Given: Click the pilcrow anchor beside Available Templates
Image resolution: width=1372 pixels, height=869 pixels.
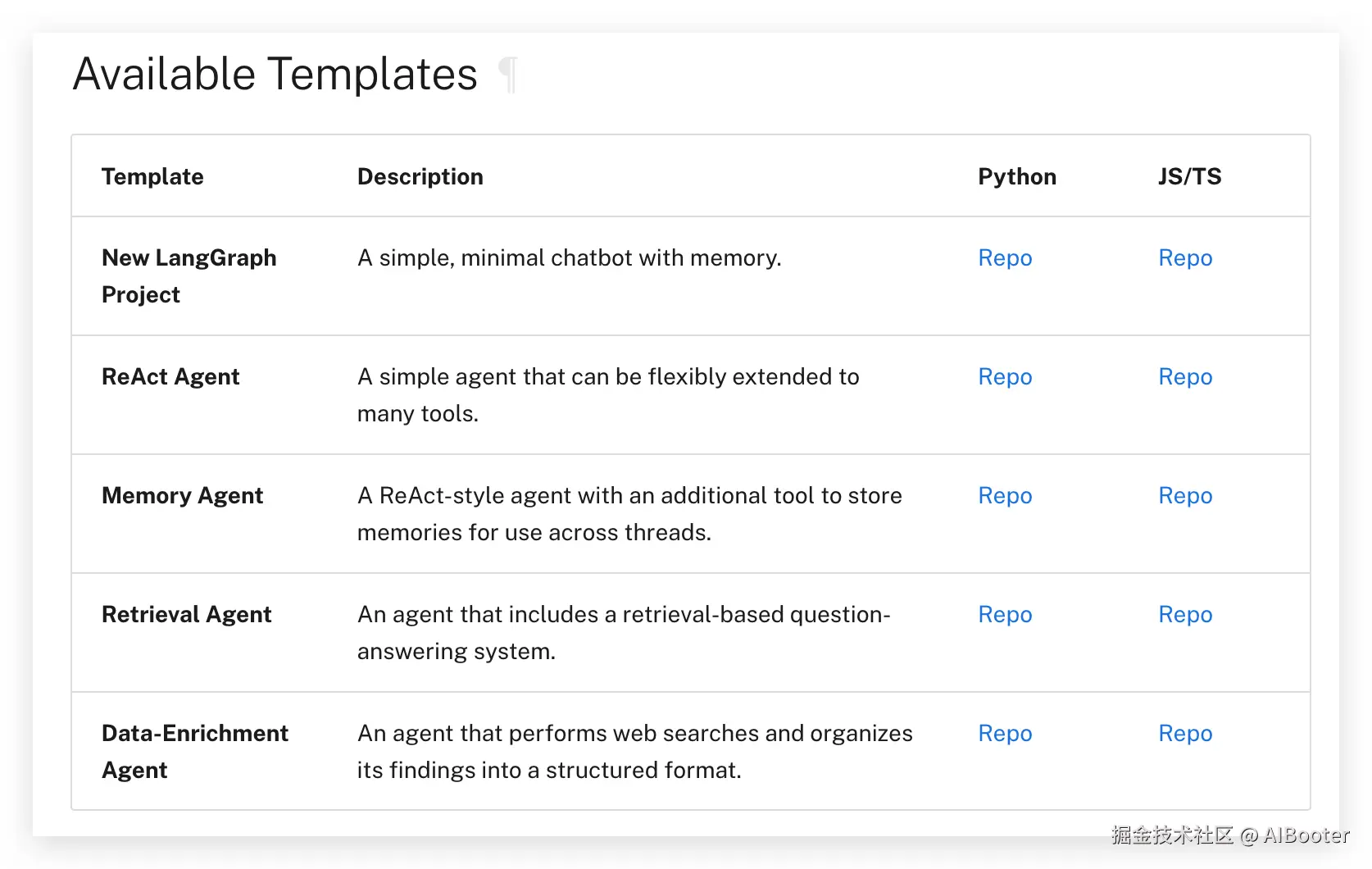Looking at the screenshot, I should point(508,75).
